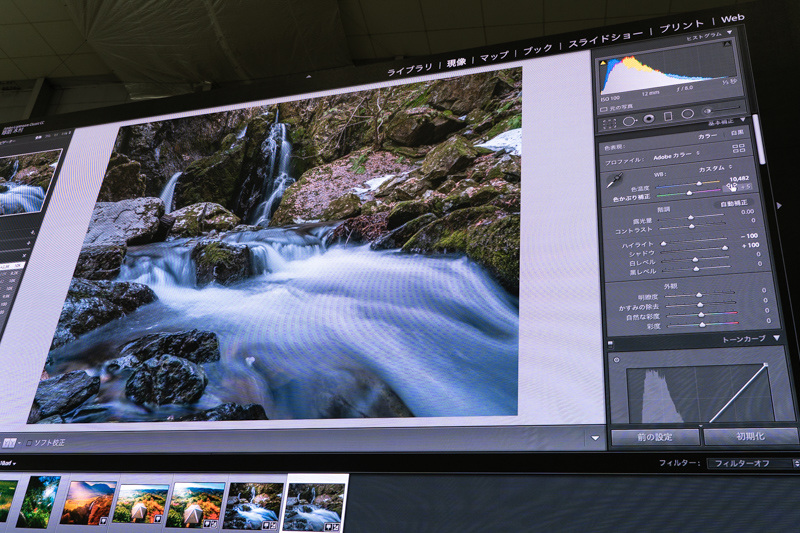
Task: Switch to the ブック module
Action: click(x=538, y=49)
